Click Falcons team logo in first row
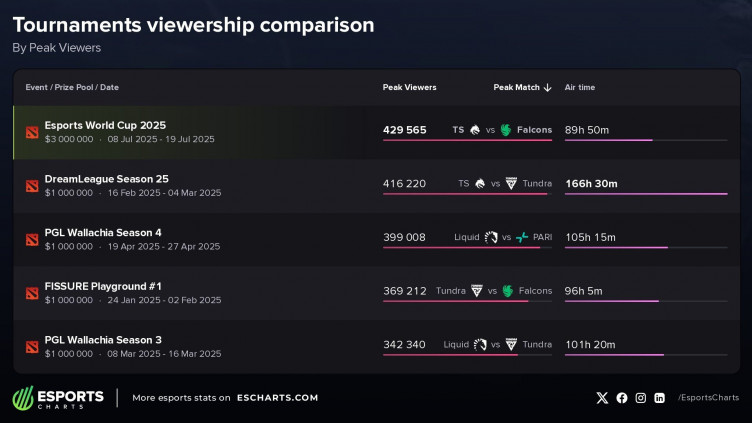The width and height of the screenshot is (752, 423). point(506,130)
